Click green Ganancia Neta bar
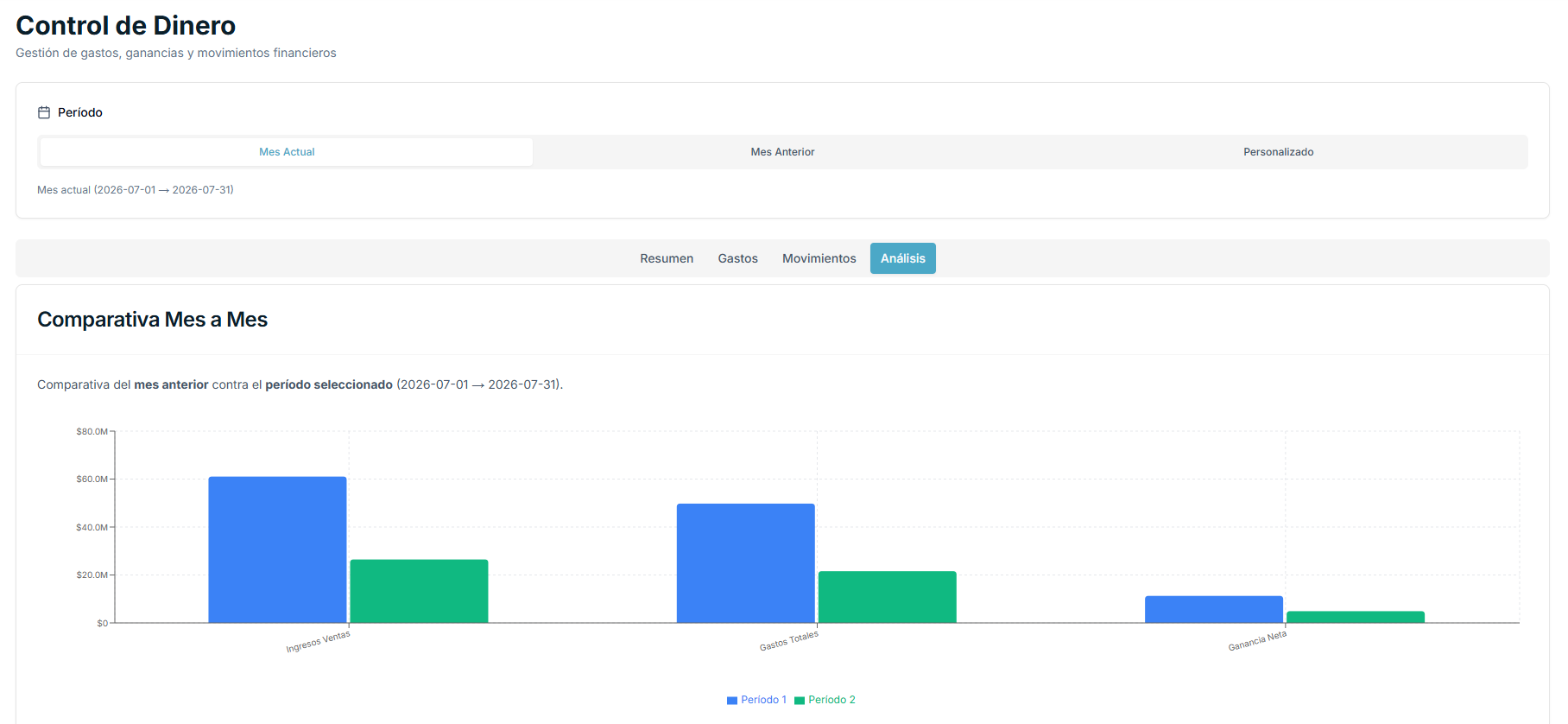Image resolution: width=1568 pixels, height=724 pixels. click(1355, 617)
